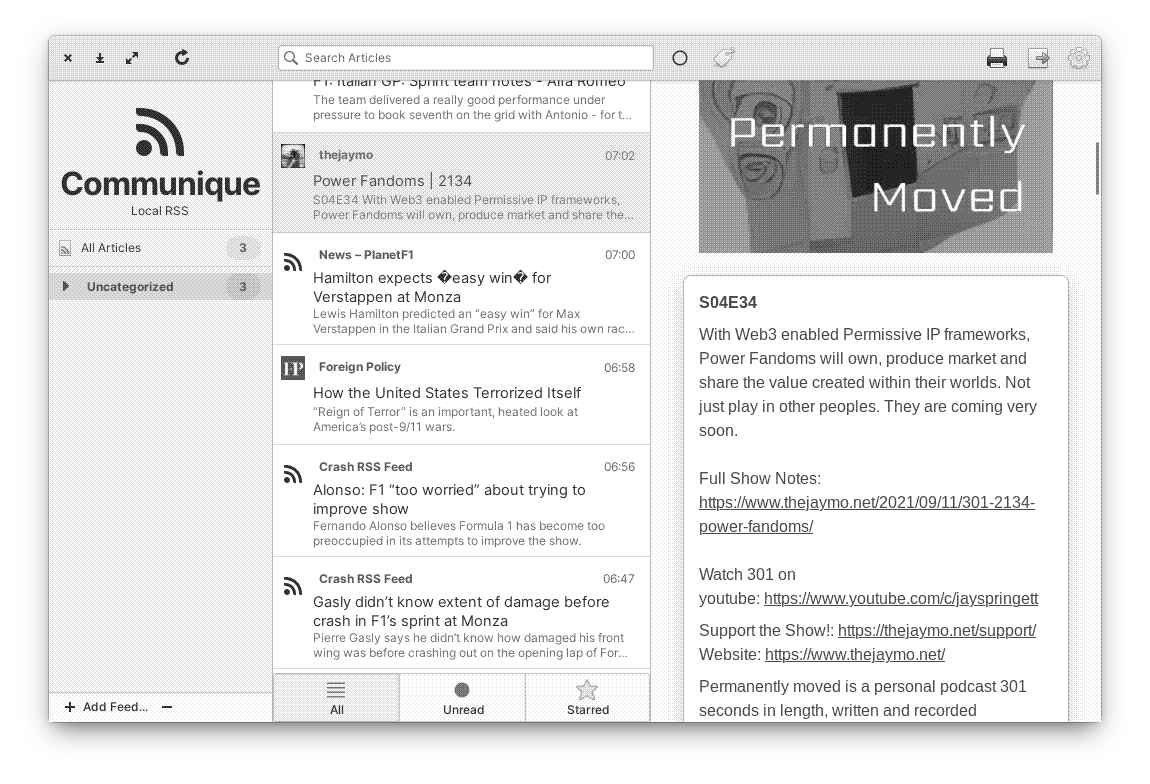Switch to the Unread tab
The height and width of the screenshot is (784, 1150).
click(463, 697)
